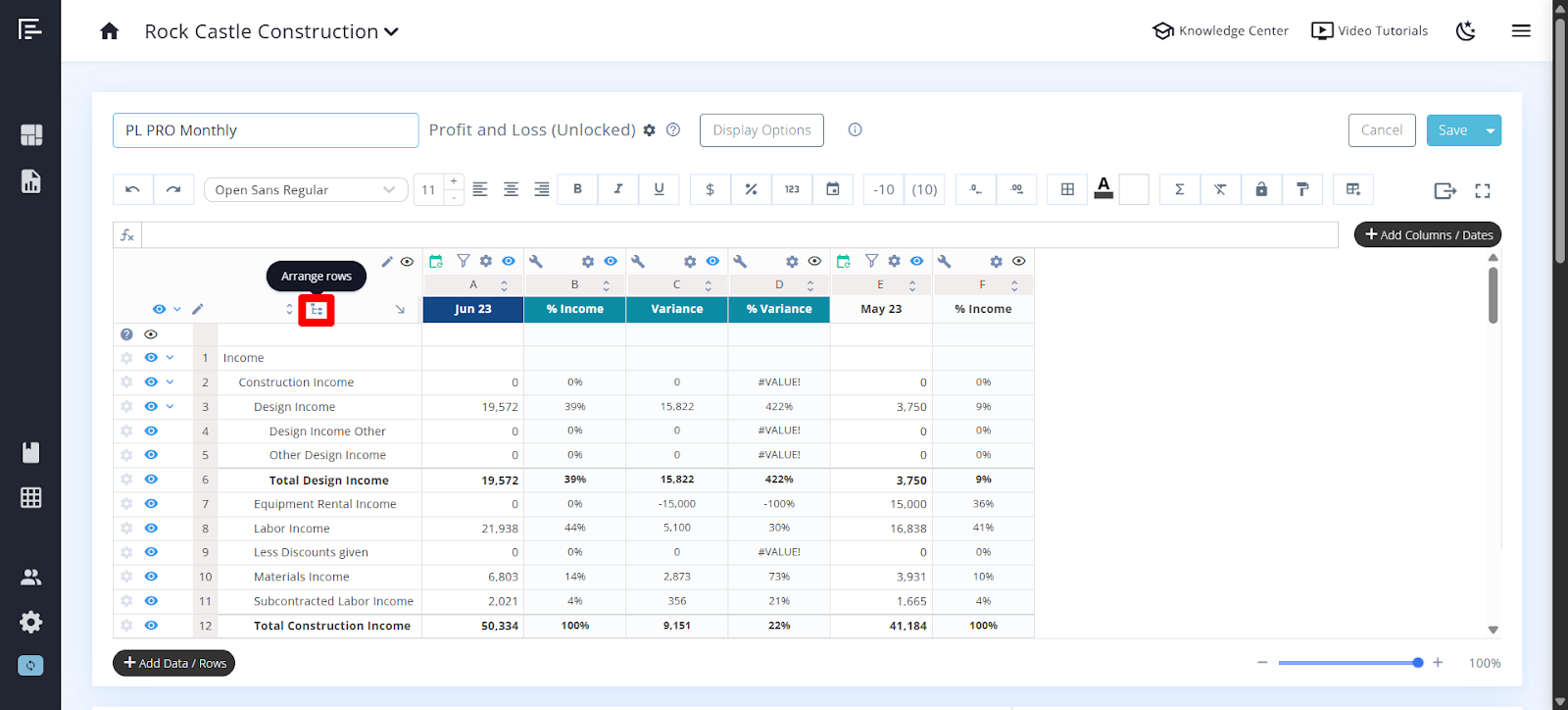Apply bold formatting
The width and height of the screenshot is (1568, 710).
(577, 189)
